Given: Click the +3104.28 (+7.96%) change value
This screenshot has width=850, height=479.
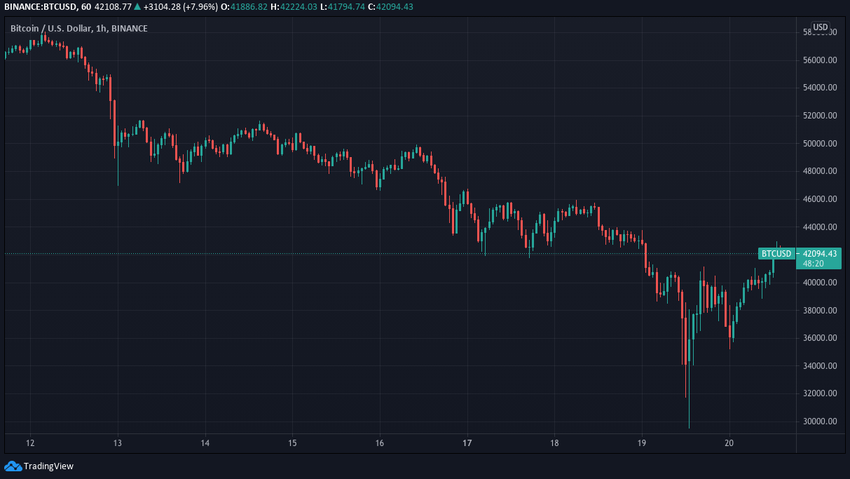Looking at the screenshot, I should (x=181, y=7).
